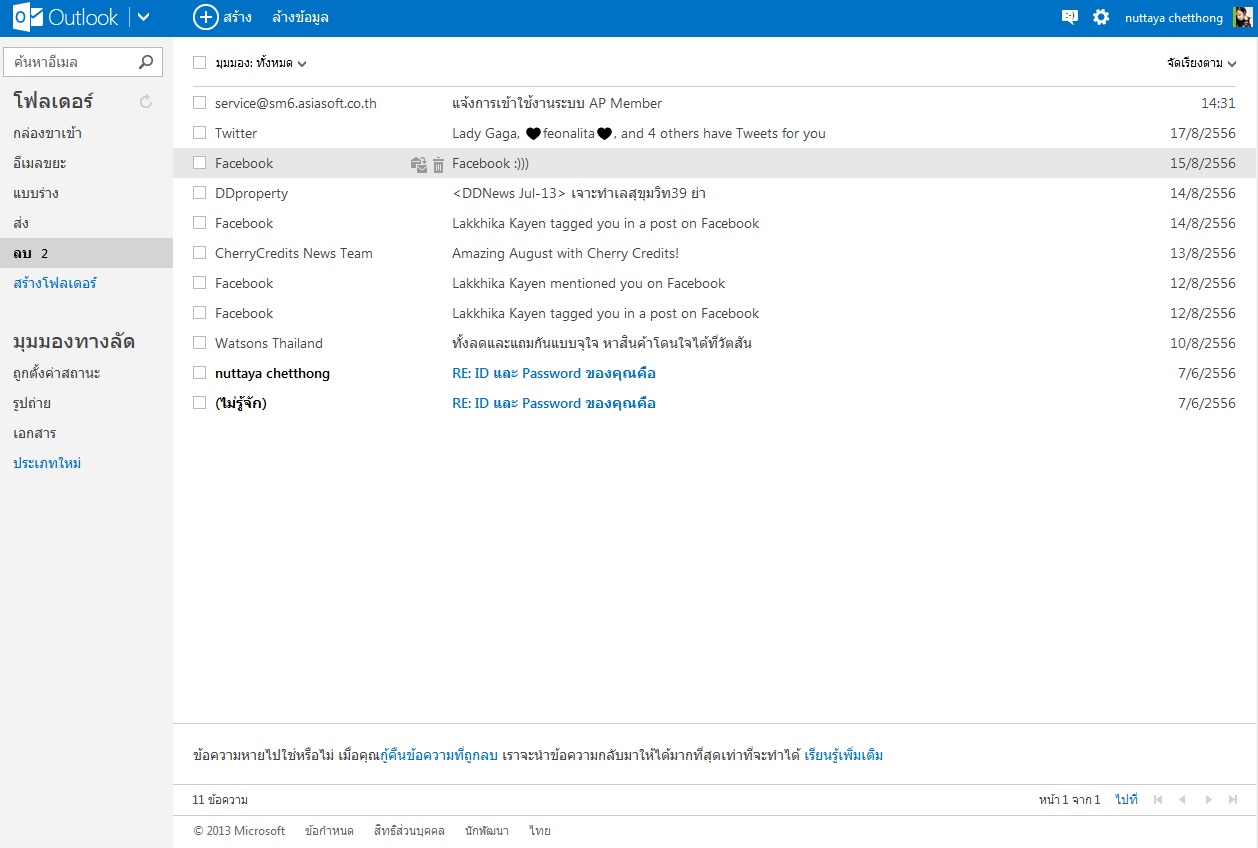Open the กล่องขาเข้า inbox folder

[x=48, y=133]
